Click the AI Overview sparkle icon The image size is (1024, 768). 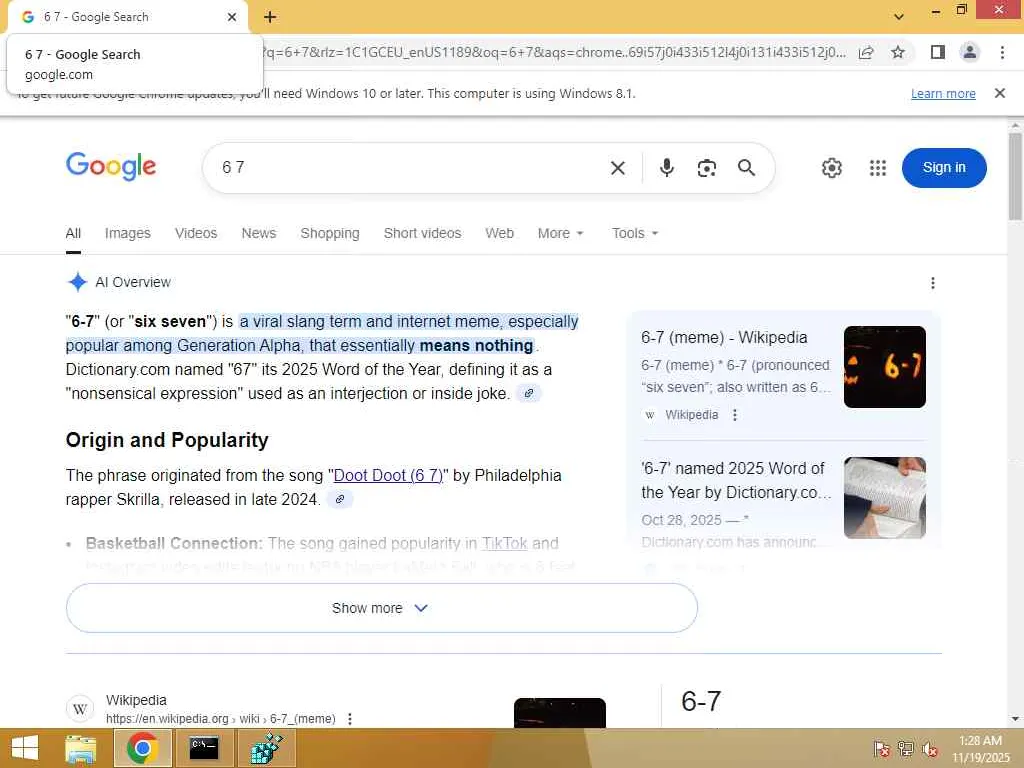(77, 282)
